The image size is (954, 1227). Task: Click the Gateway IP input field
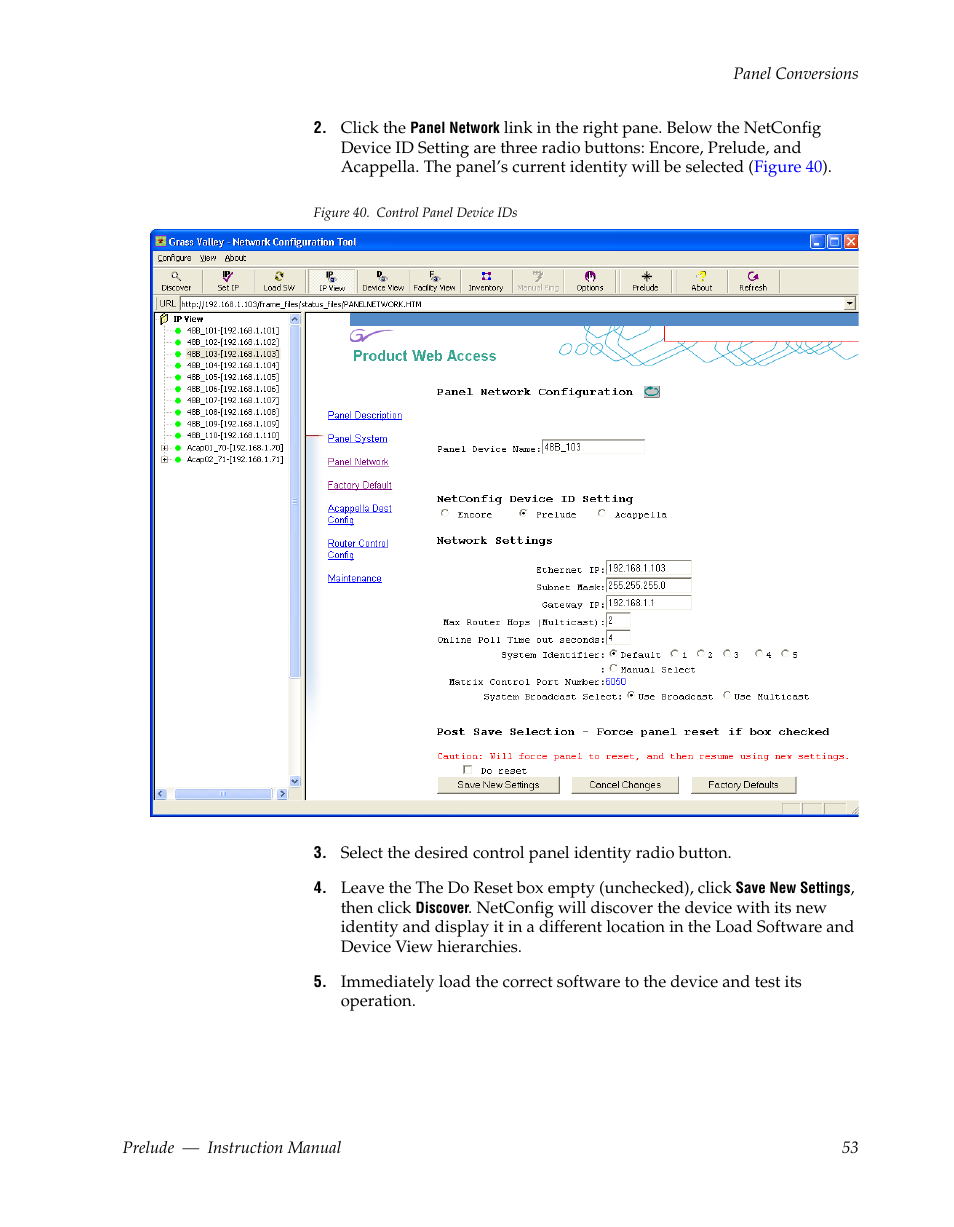pos(648,603)
